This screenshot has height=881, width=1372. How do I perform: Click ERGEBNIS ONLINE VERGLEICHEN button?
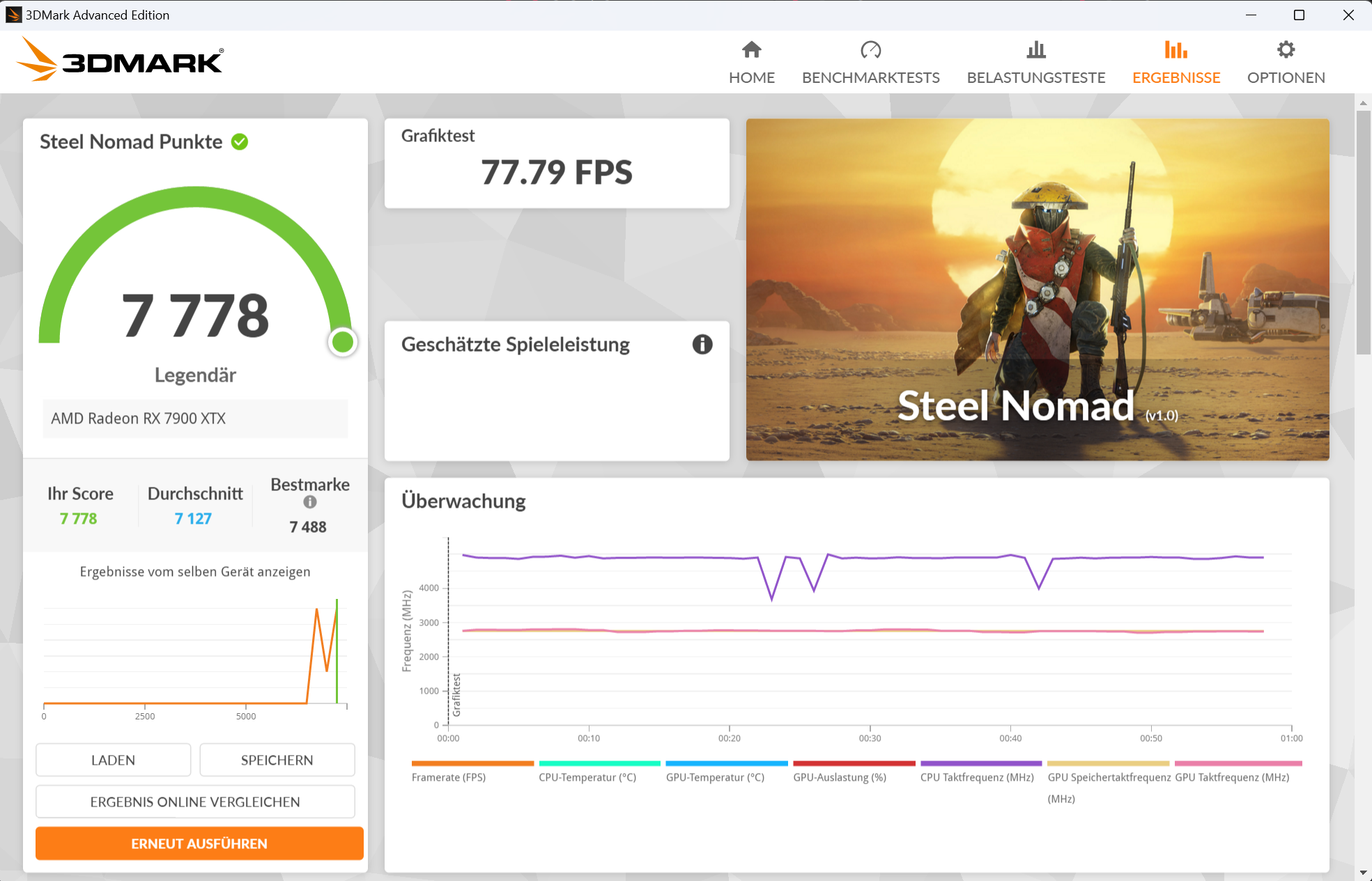pos(195,802)
